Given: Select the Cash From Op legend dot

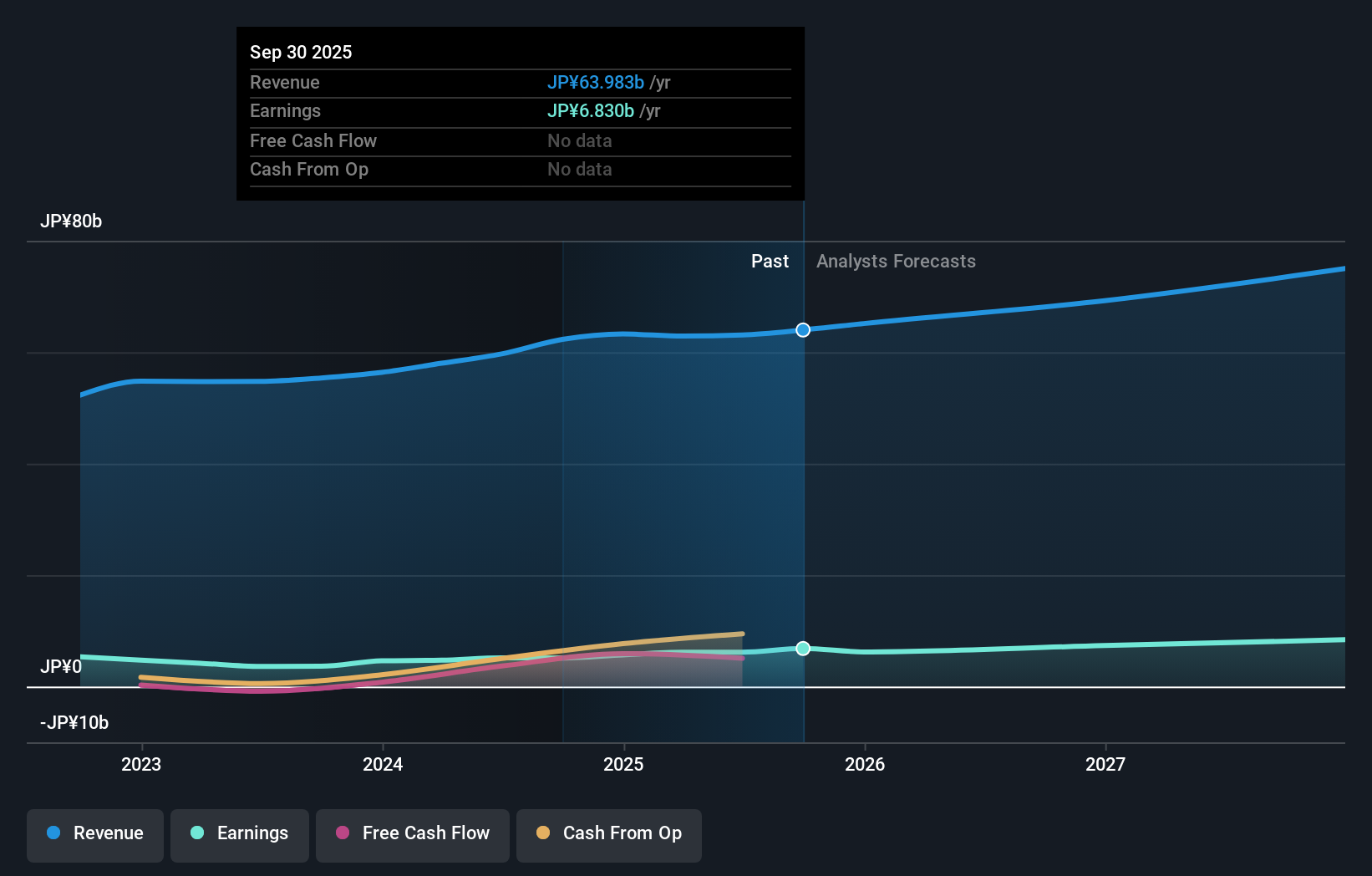Looking at the screenshot, I should click(542, 833).
